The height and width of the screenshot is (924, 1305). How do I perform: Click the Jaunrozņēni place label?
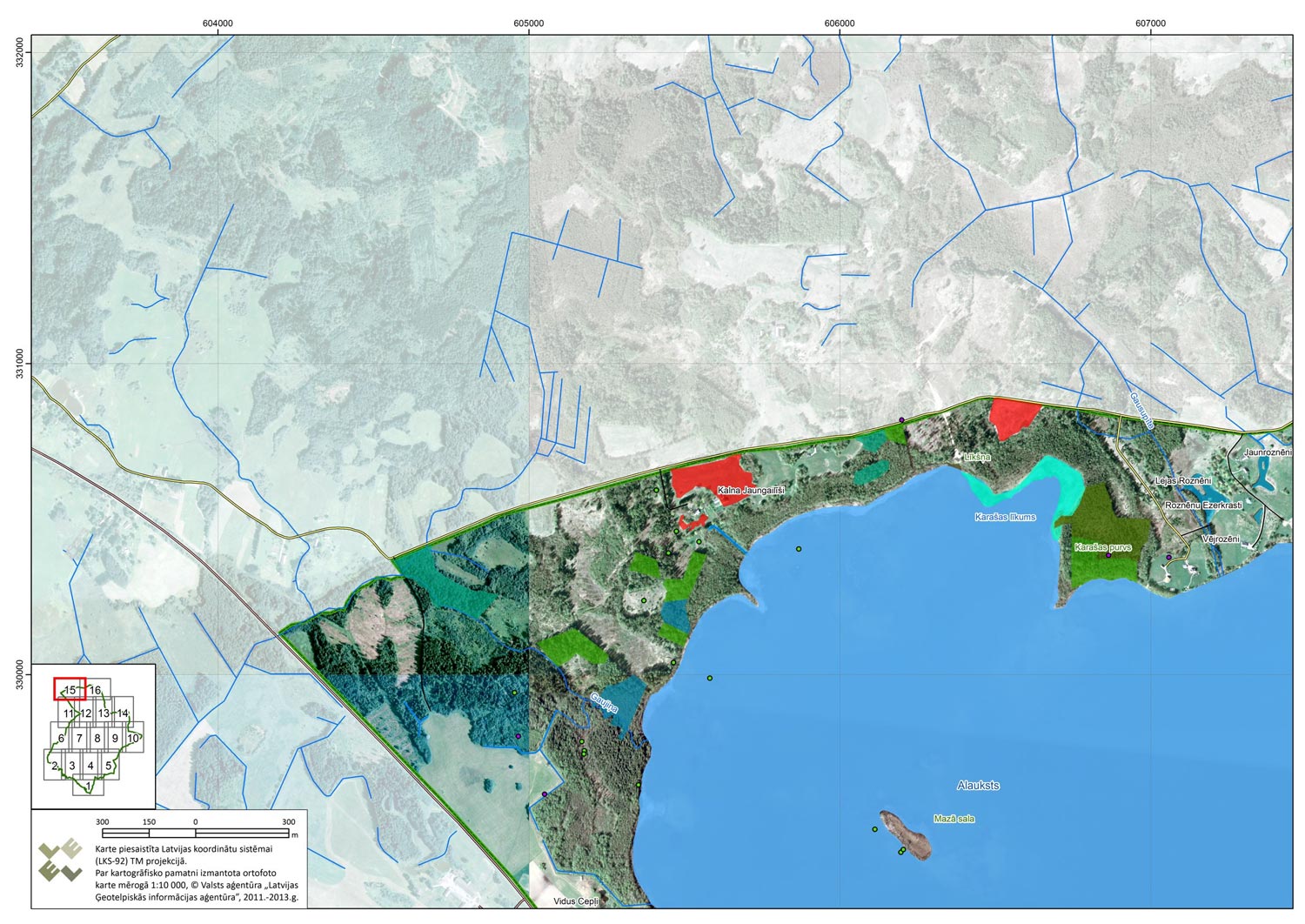(1268, 452)
